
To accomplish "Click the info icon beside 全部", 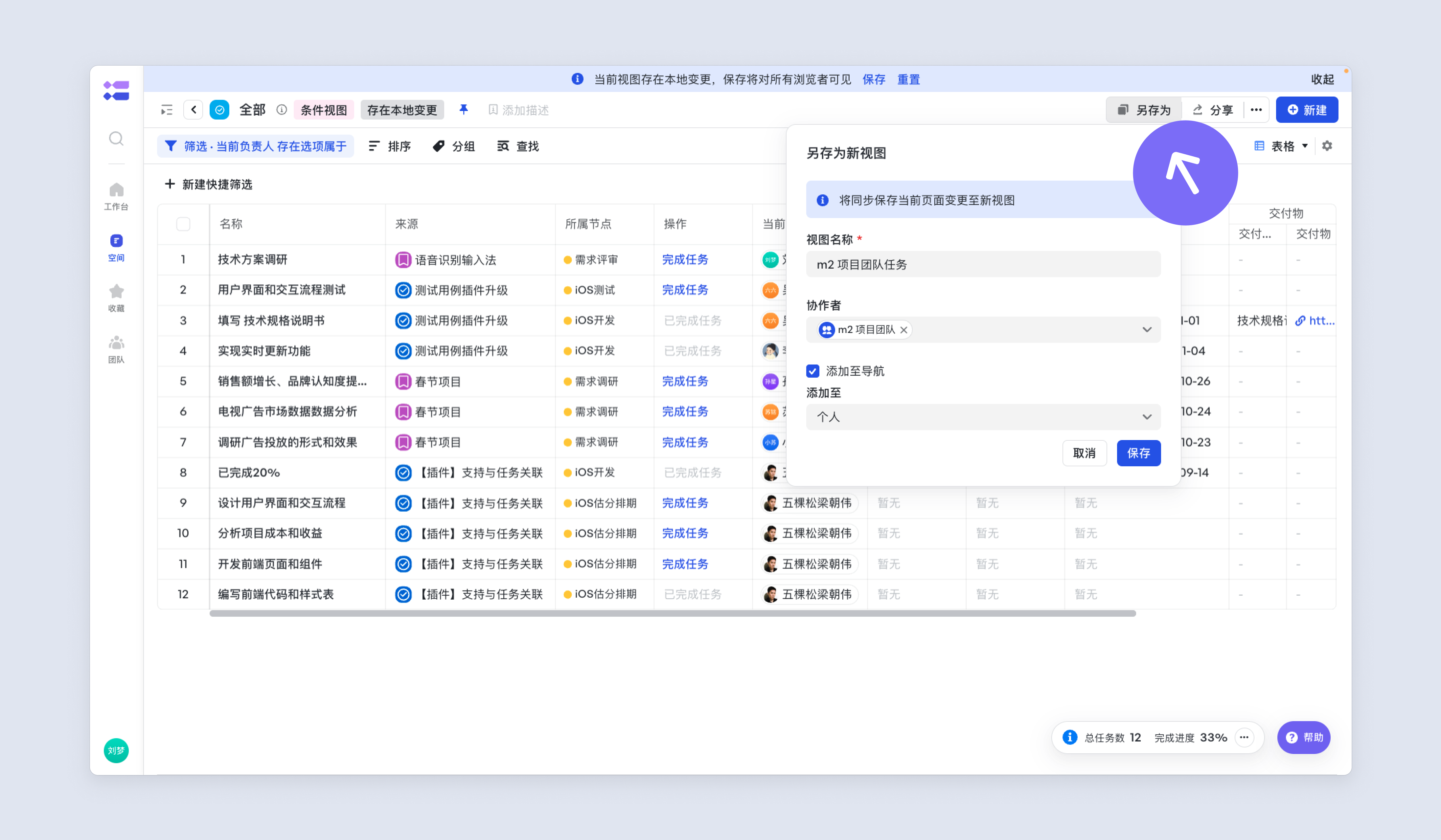I will coord(281,110).
